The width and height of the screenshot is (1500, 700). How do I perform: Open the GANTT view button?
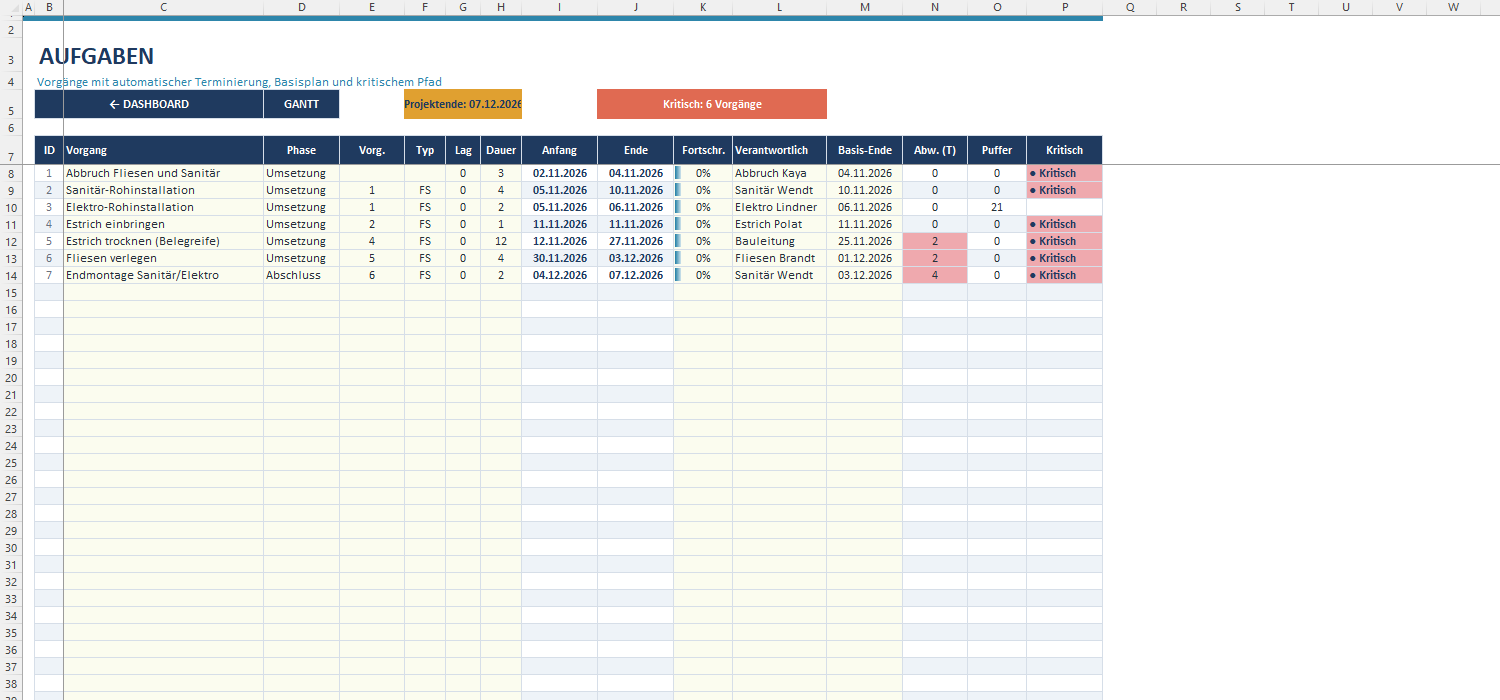[301, 104]
